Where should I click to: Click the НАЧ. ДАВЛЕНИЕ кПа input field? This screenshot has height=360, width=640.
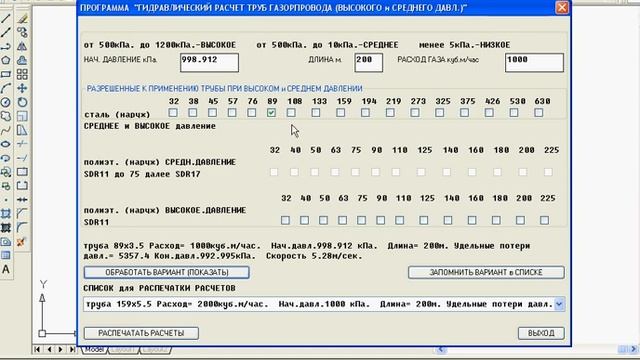pos(209,62)
